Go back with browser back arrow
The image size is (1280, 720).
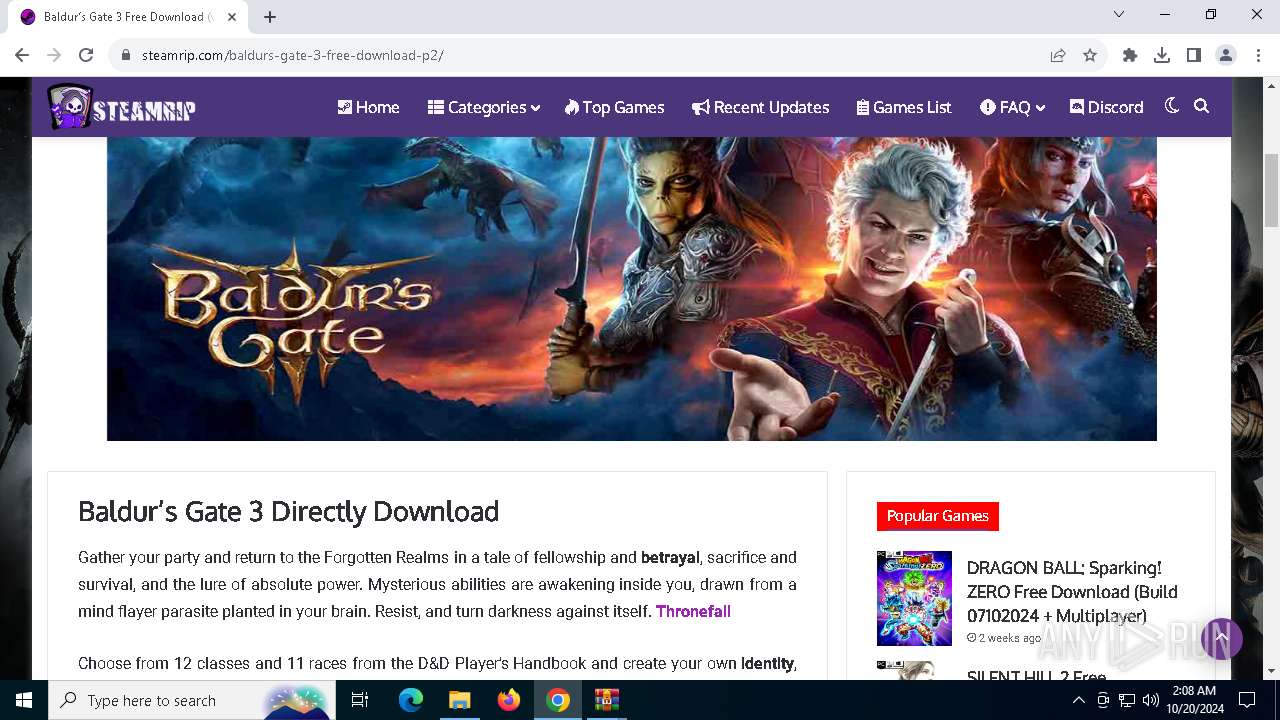(22, 55)
